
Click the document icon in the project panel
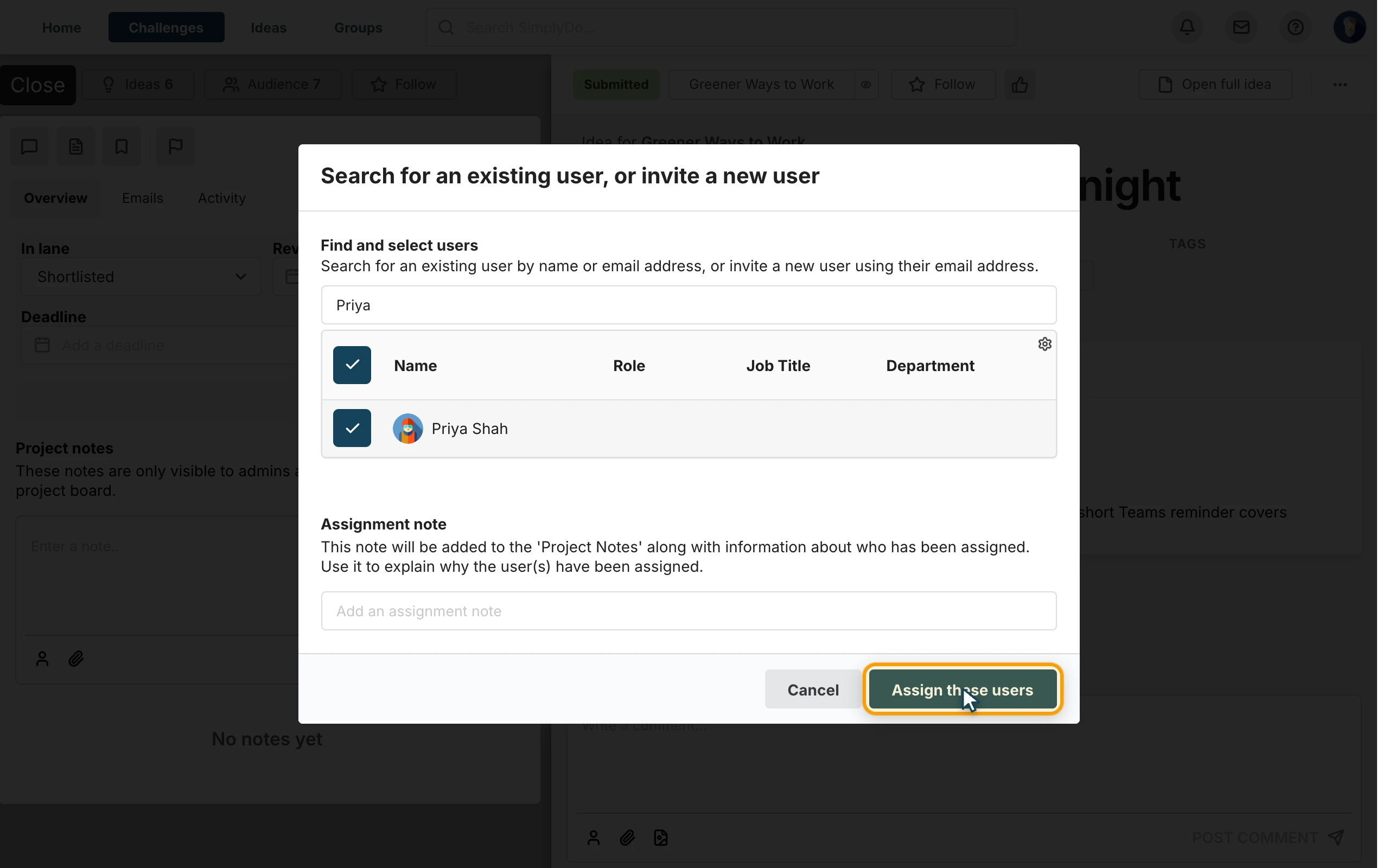[76, 146]
